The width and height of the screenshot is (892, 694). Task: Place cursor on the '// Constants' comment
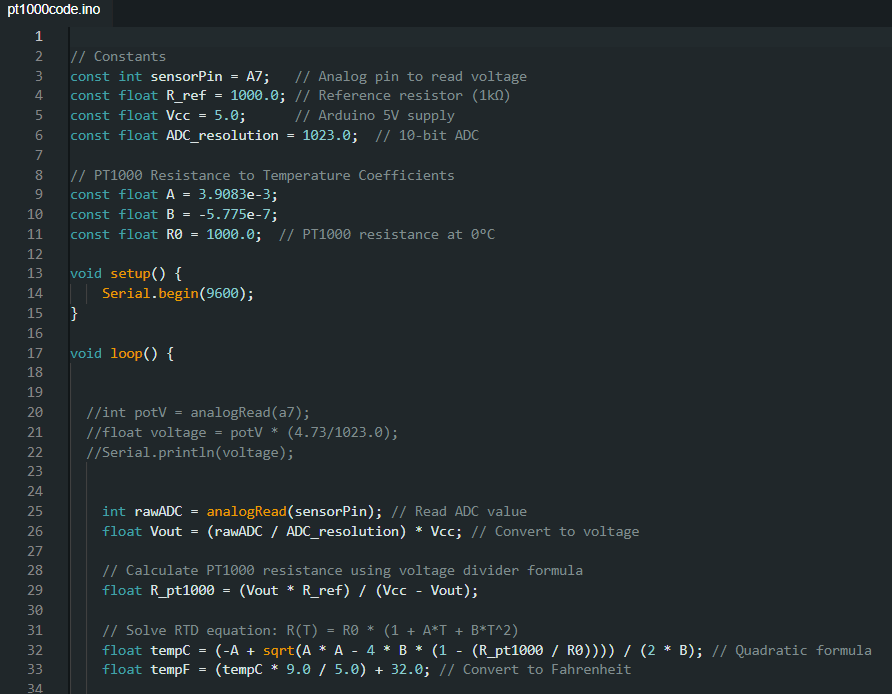(118, 56)
